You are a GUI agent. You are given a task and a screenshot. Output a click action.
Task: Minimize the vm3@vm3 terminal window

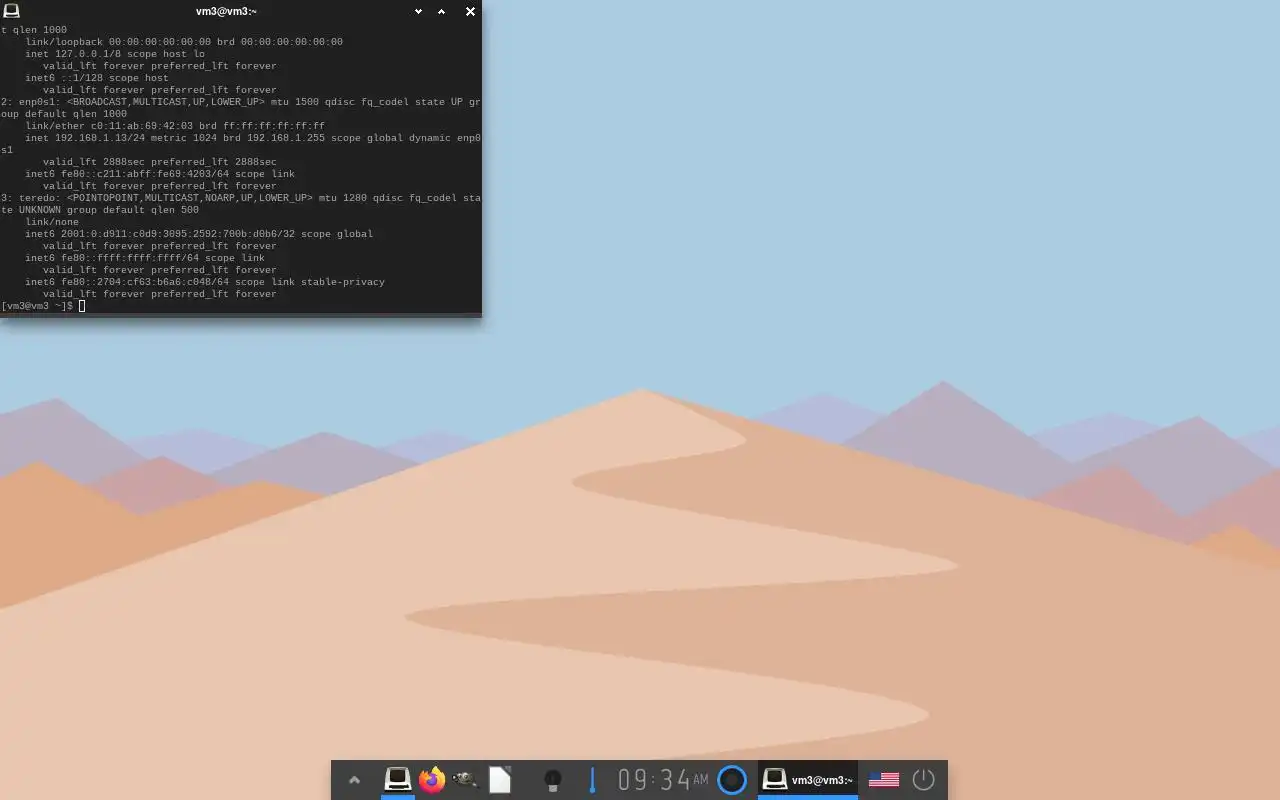point(418,11)
